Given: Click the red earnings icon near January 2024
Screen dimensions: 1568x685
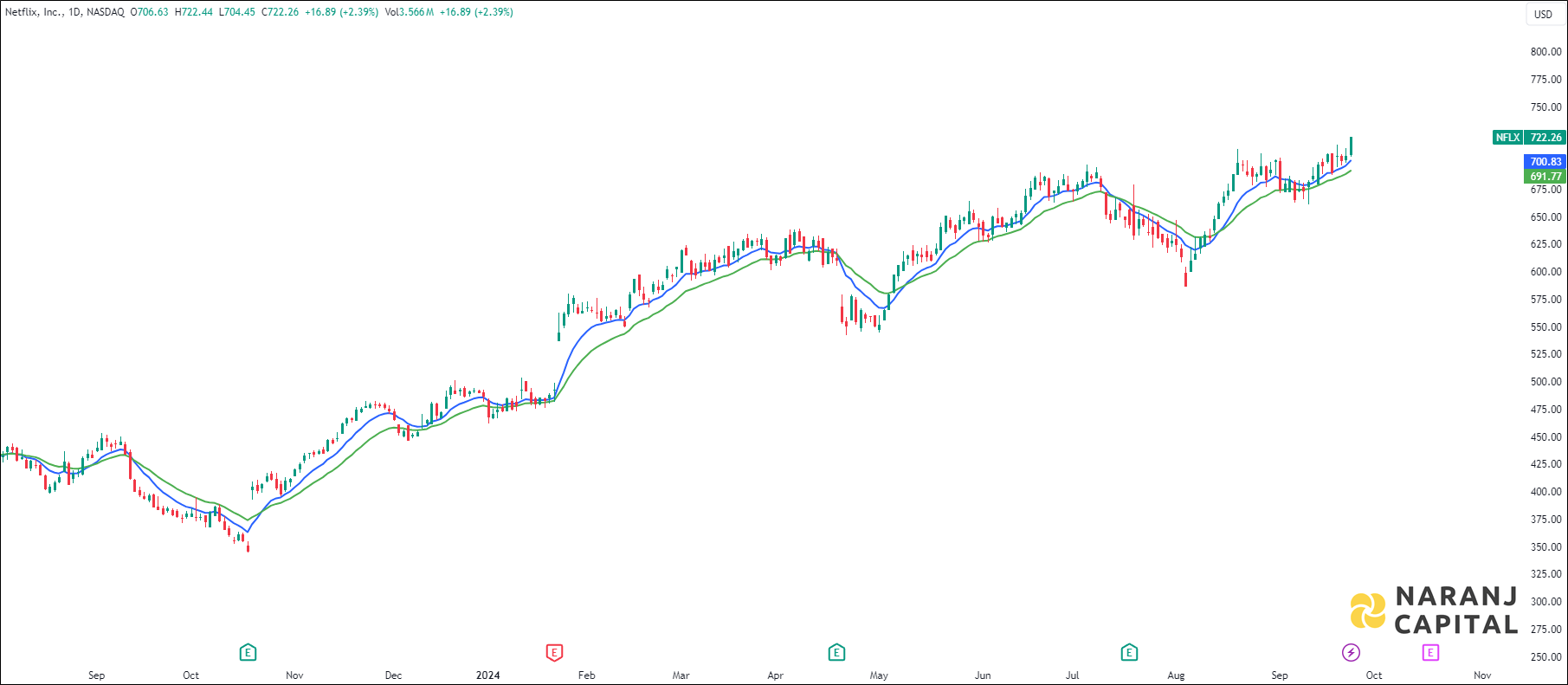Looking at the screenshot, I should (x=554, y=652).
